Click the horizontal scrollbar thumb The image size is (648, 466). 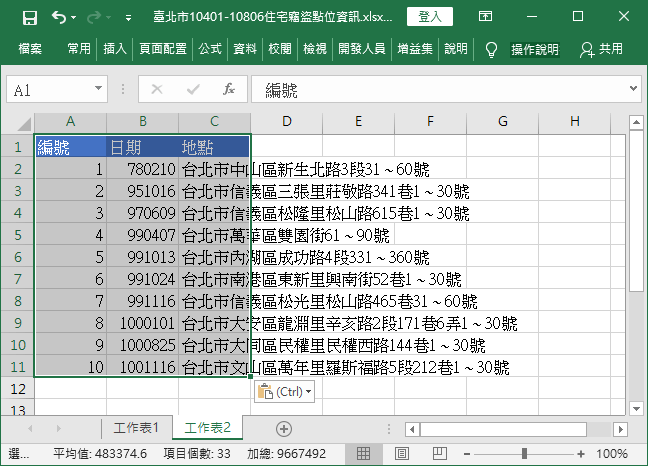point(503,429)
